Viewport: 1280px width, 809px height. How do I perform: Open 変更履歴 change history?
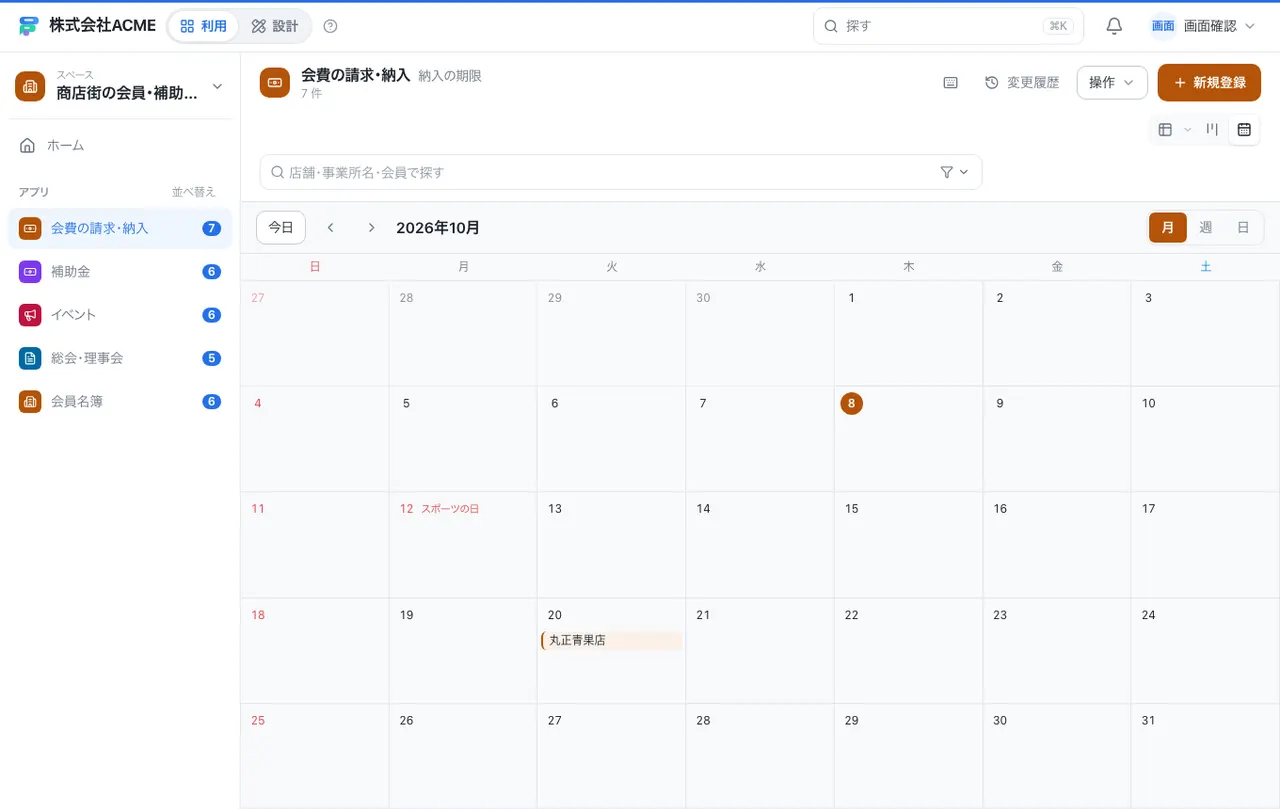point(1022,83)
